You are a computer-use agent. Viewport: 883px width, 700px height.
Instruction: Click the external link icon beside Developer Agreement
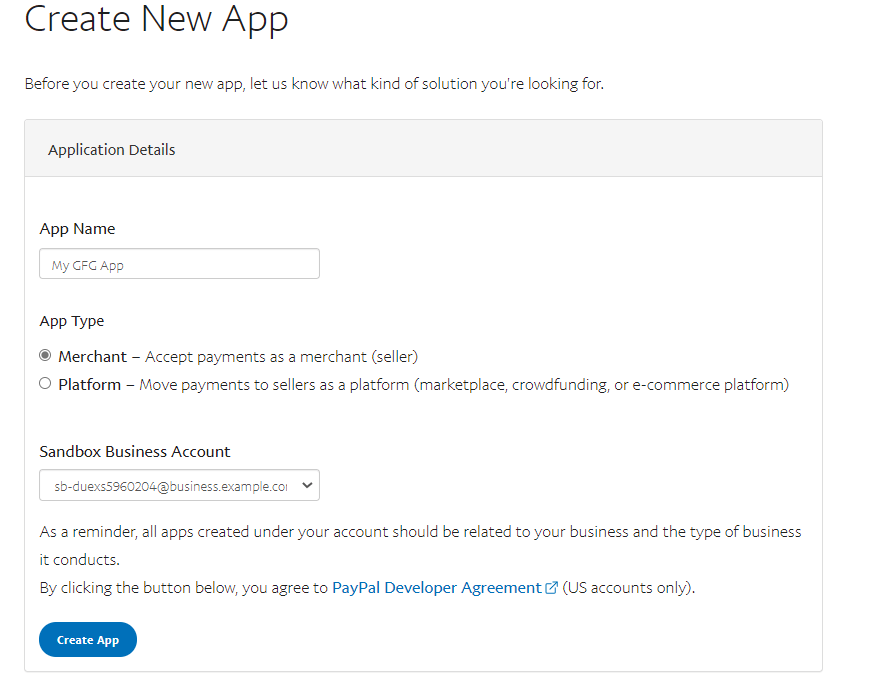pyautogui.click(x=552, y=587)
